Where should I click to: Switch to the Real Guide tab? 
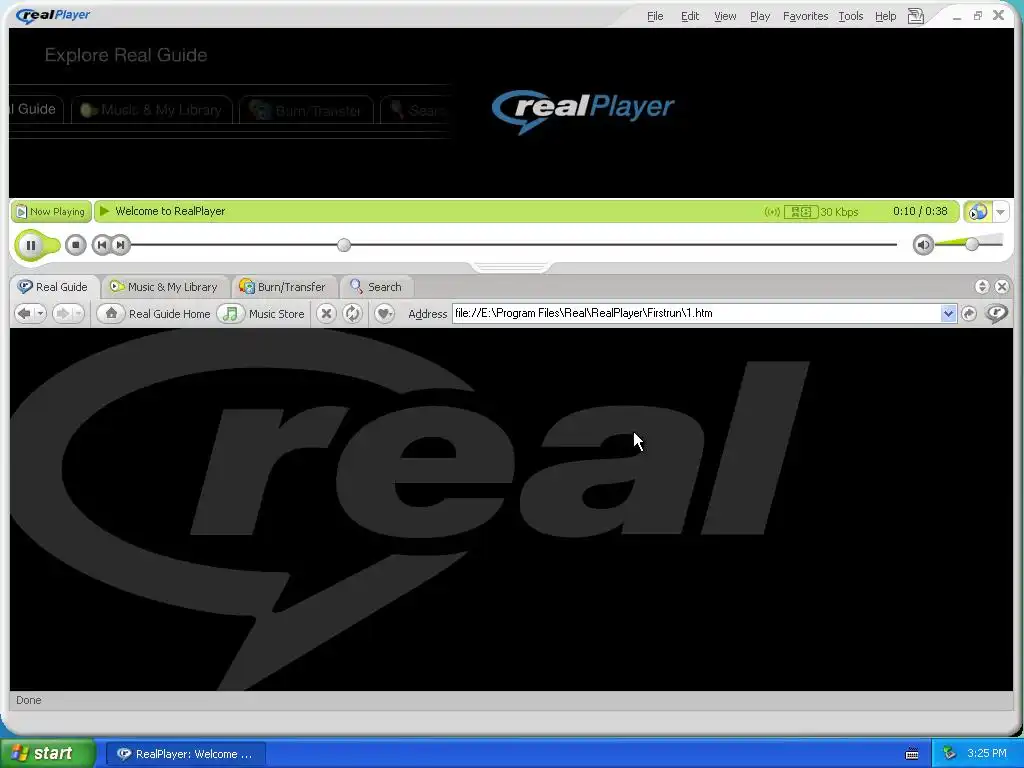click(x=53, y=287)
